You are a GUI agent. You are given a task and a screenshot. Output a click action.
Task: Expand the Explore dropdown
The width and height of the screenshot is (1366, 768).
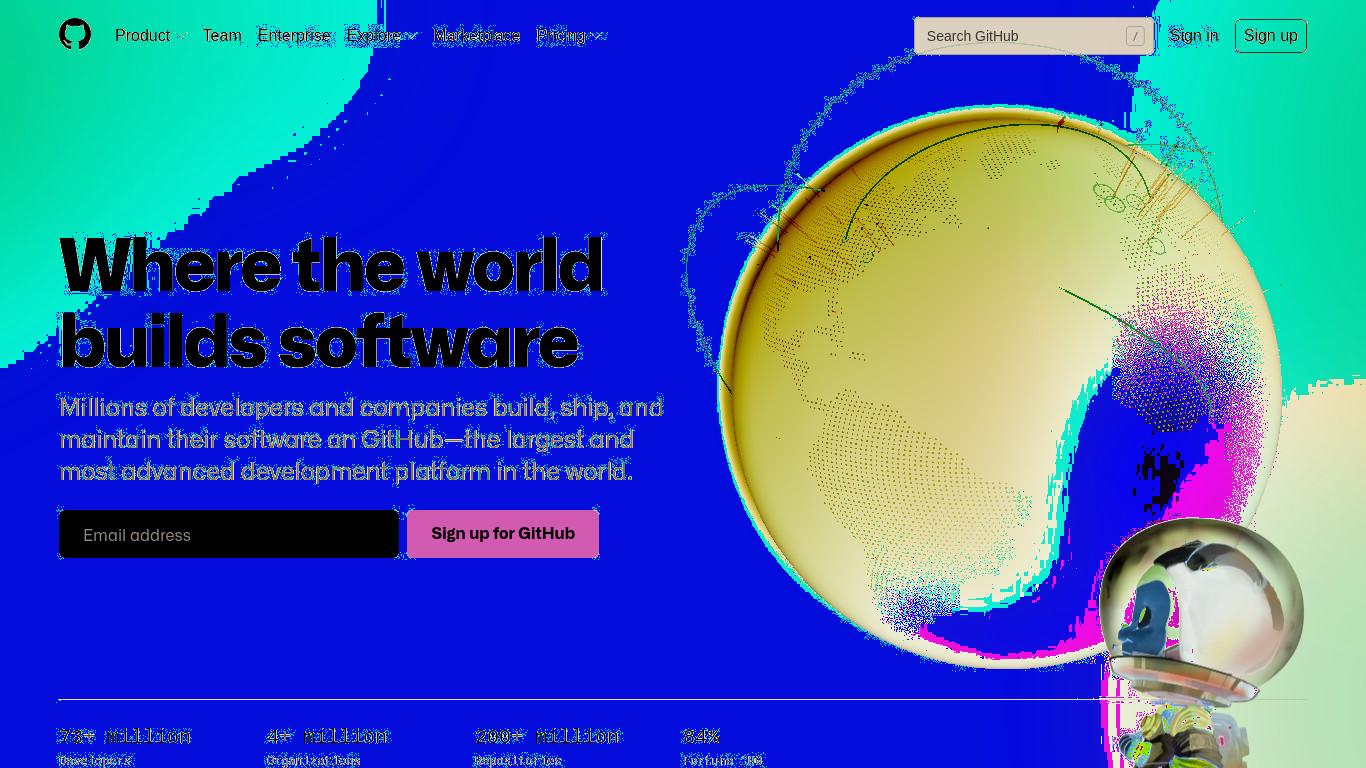(382, 36)
